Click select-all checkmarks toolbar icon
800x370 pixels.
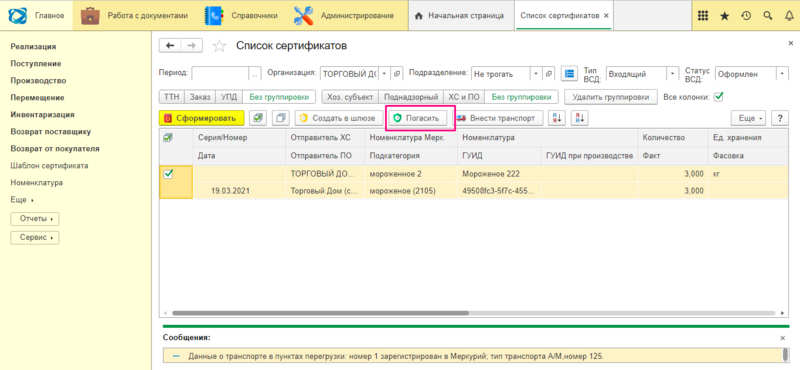click(259, 118)
